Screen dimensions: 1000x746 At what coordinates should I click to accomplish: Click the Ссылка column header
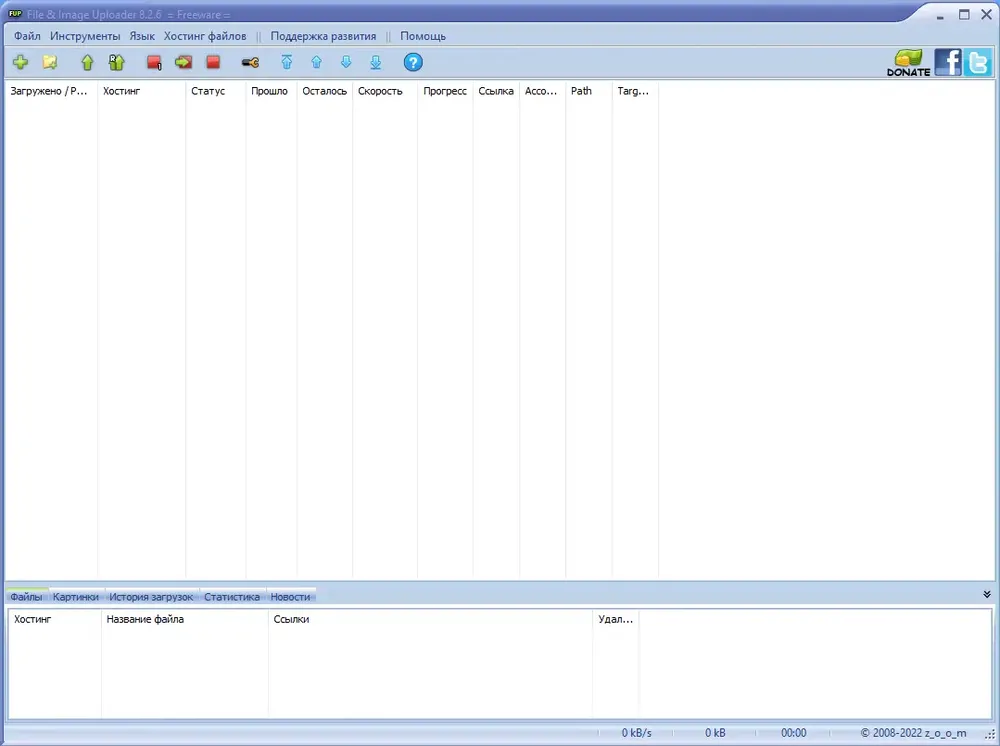[x=496, y=91]
